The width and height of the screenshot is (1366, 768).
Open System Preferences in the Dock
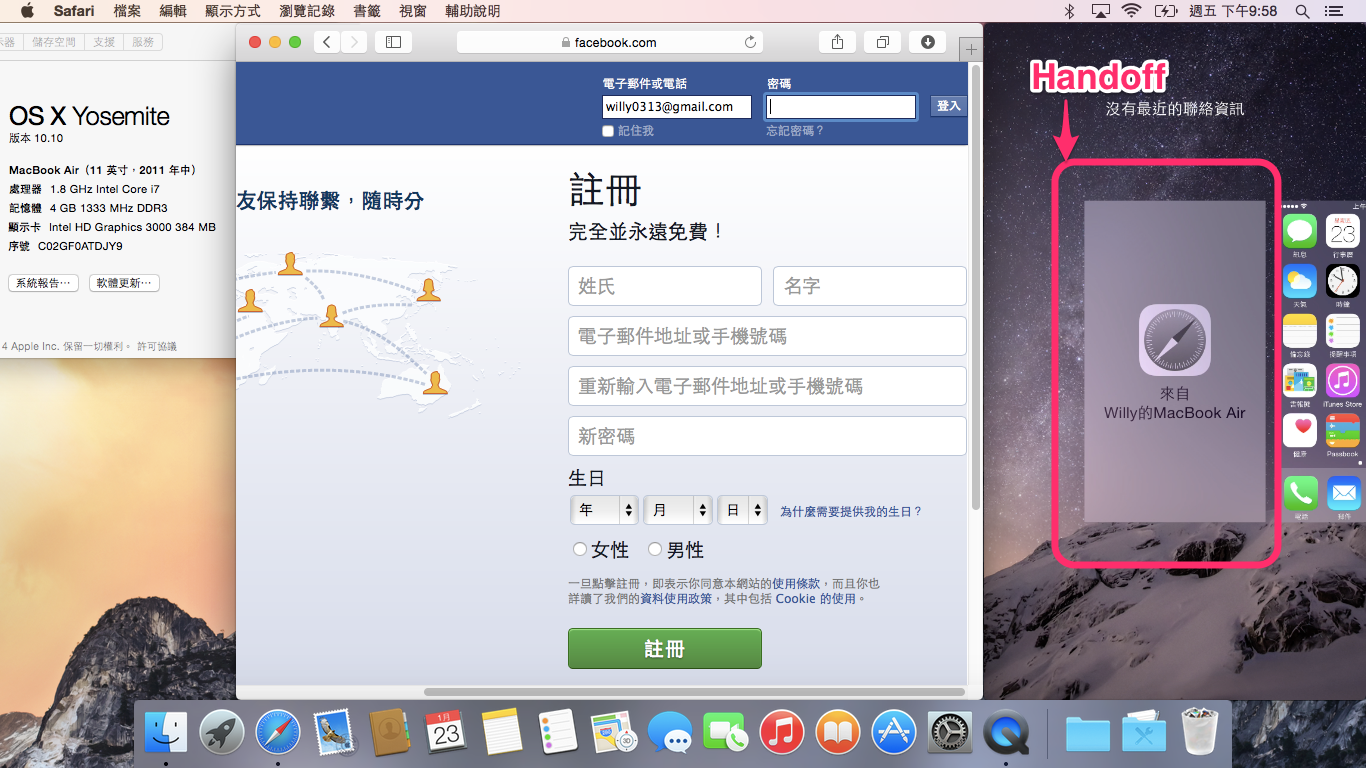click(x=950, y=732)
